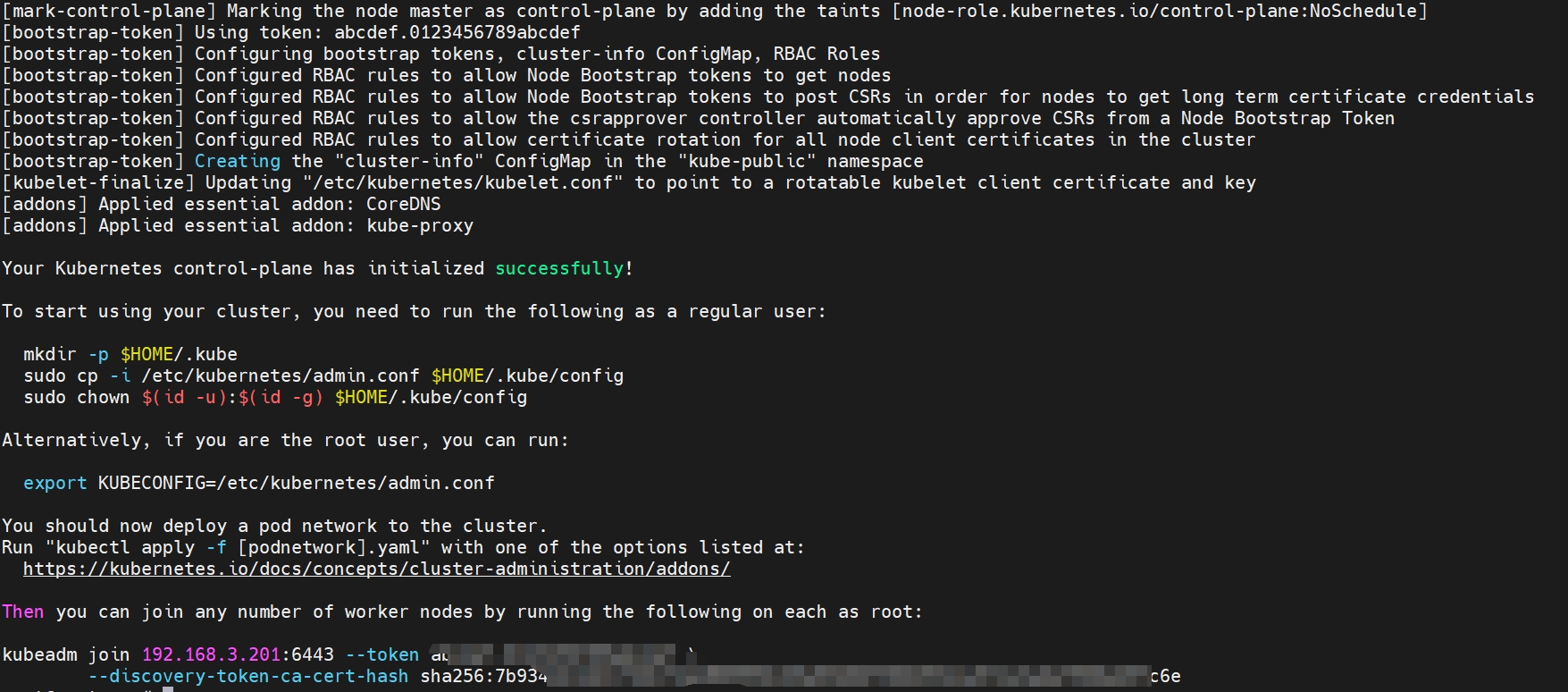Click the bootstrap token abcdef.0123456789abcdef

pos(457,32)
